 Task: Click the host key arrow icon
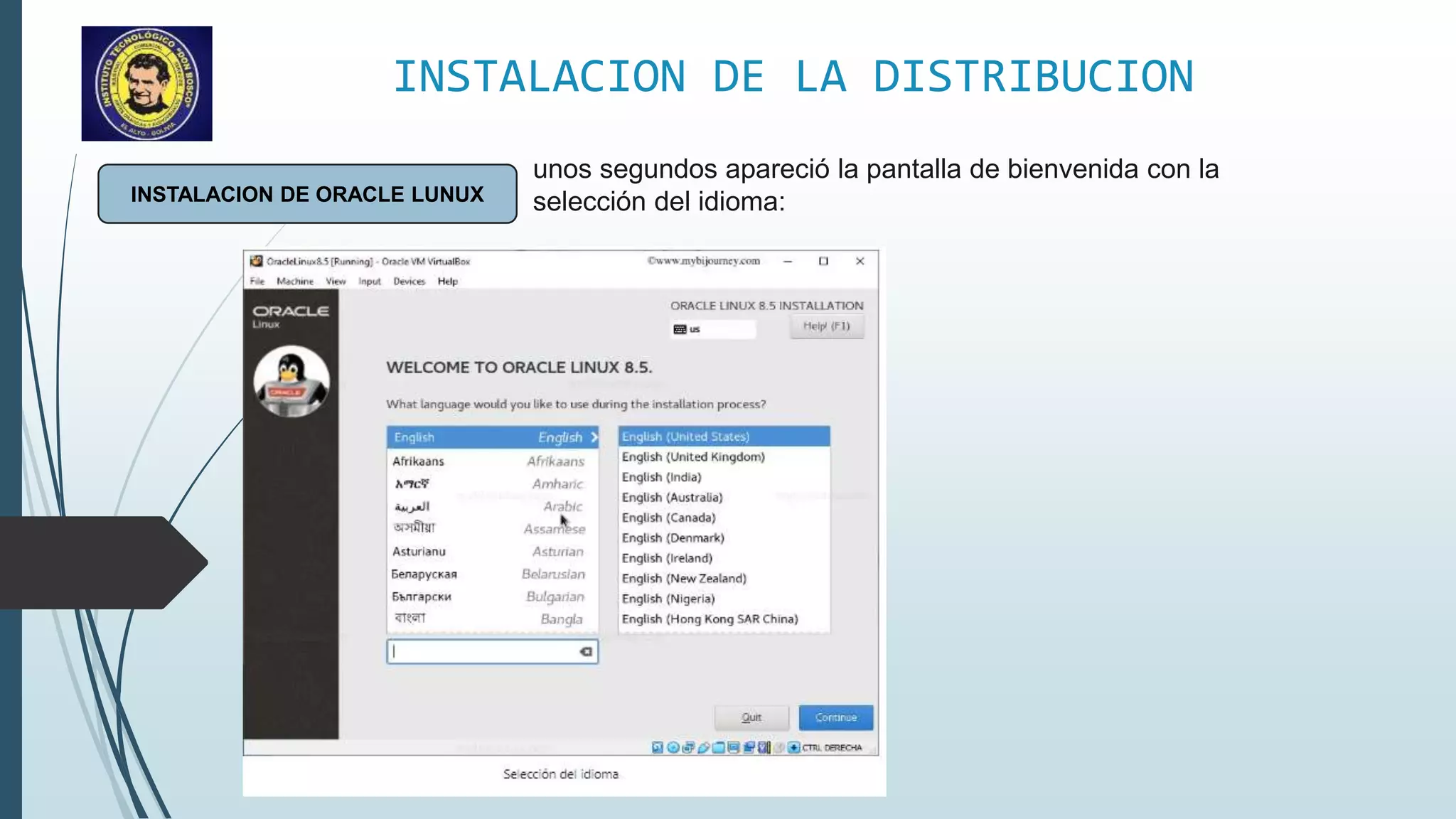[794, 748]
